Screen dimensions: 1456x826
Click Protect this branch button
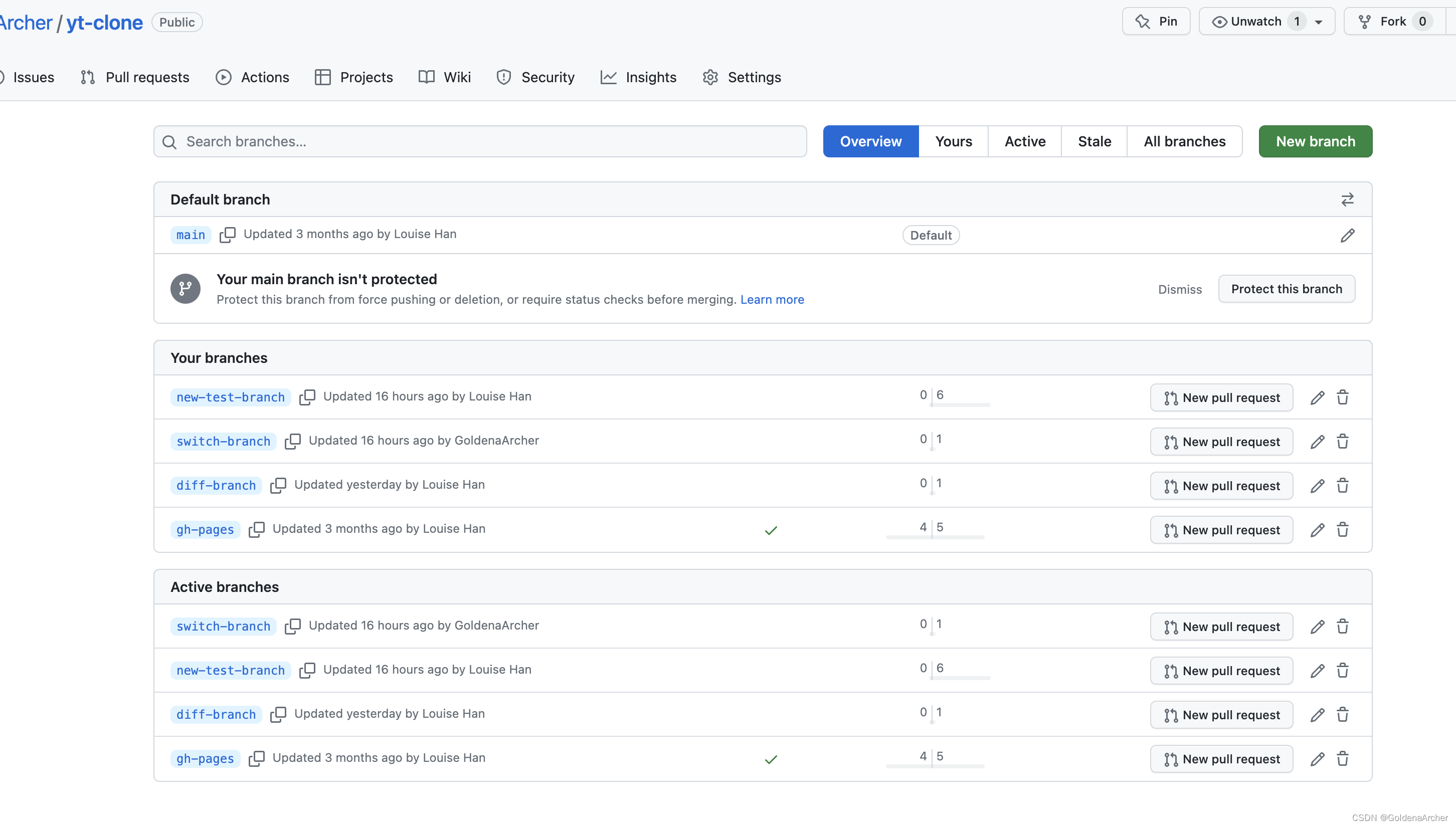[x=1287, y=289]
